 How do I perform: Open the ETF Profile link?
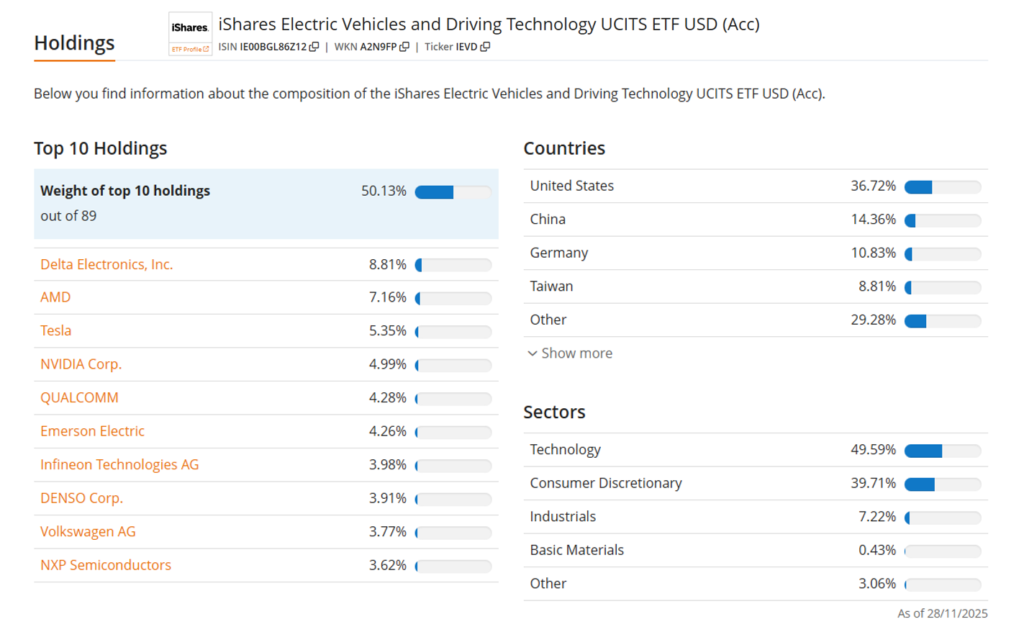[x=190, y=48]
